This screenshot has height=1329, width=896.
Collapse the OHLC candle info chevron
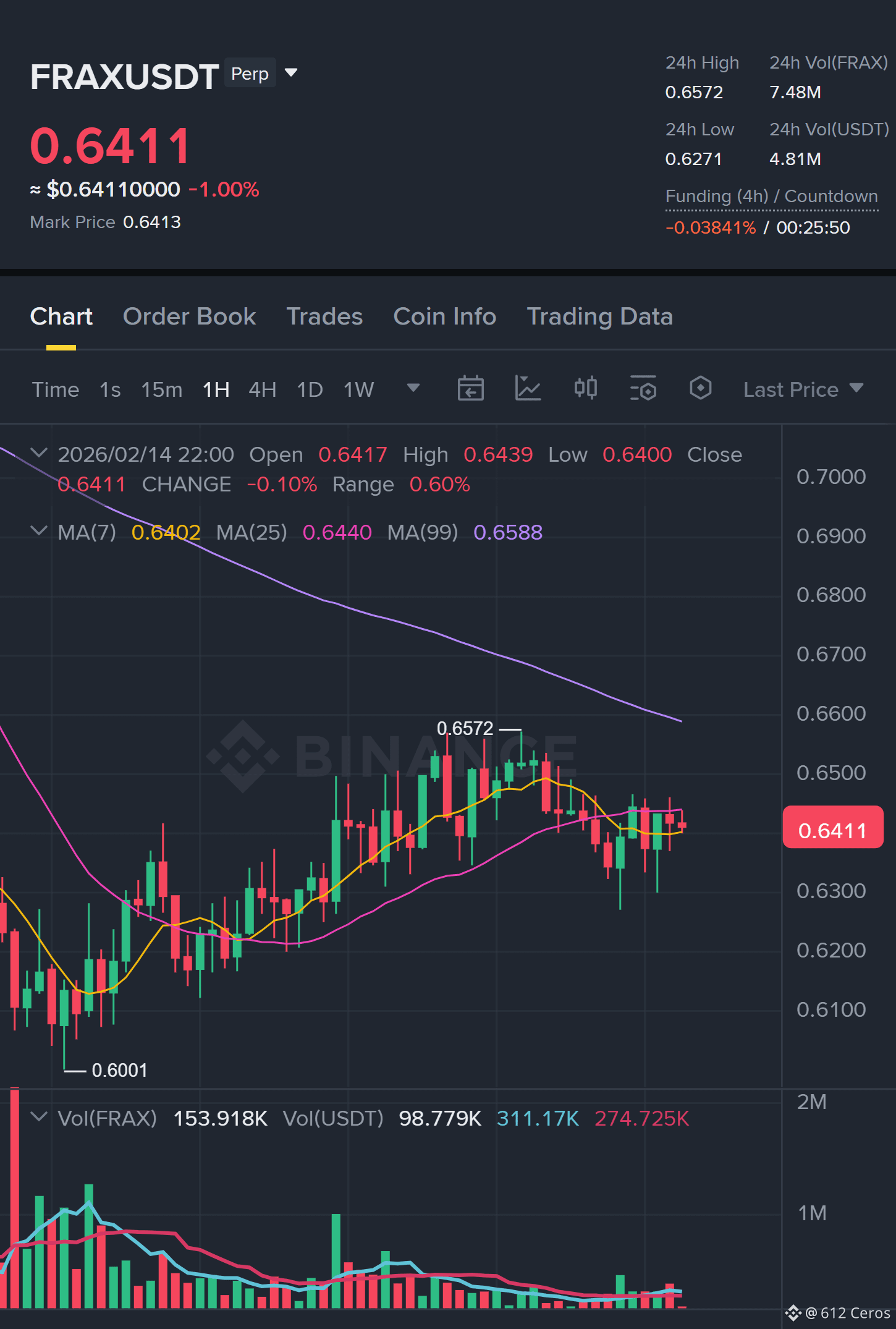point(39,453)
